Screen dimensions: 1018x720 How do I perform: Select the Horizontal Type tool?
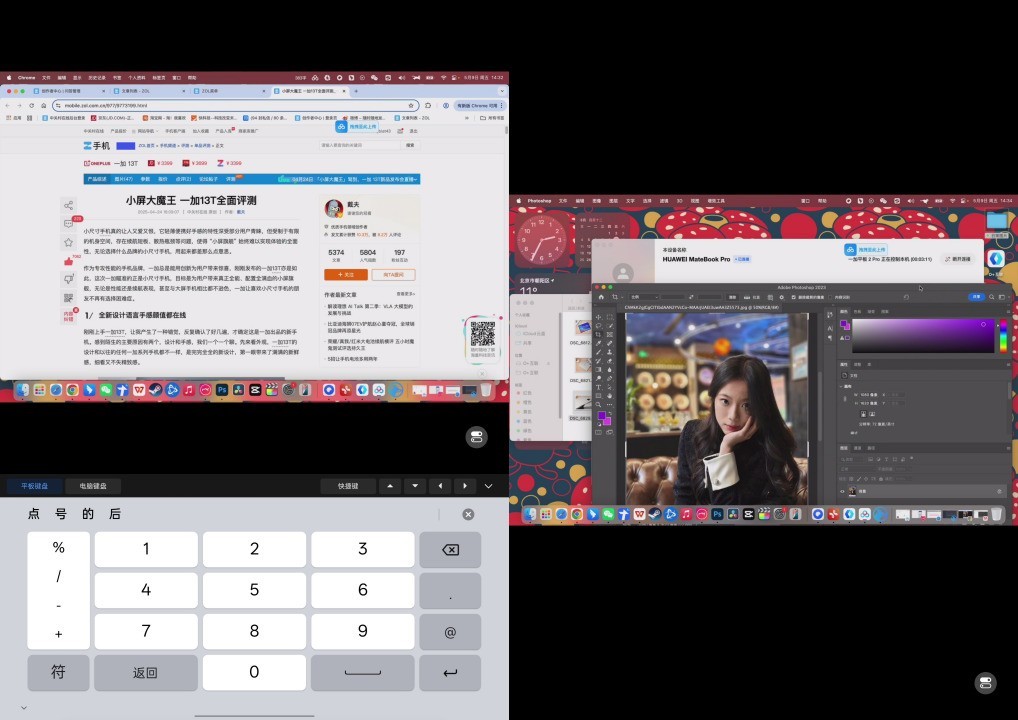(x=599, y=387)
